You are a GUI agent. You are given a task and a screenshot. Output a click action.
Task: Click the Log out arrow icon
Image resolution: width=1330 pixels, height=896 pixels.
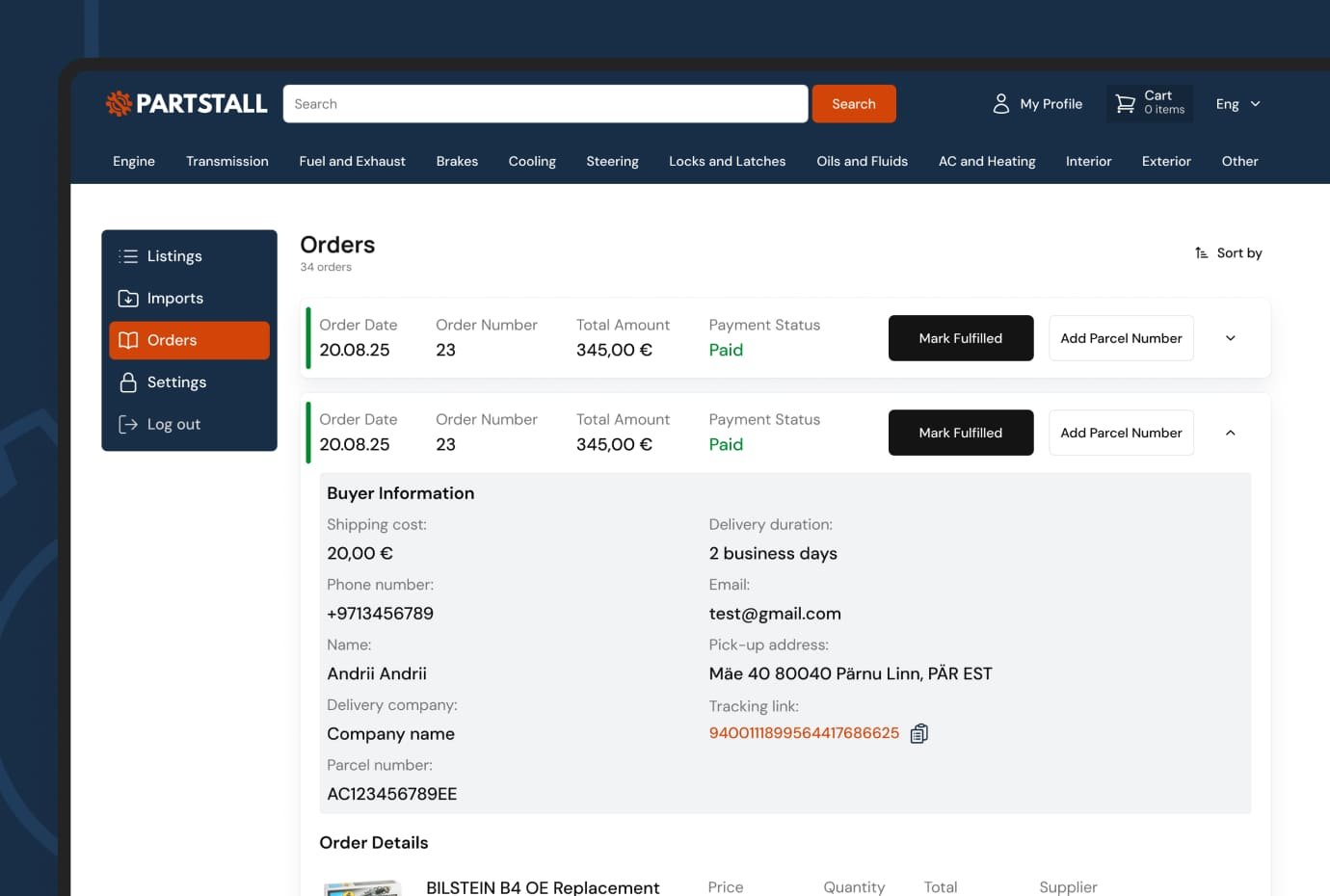pos(128,424)
